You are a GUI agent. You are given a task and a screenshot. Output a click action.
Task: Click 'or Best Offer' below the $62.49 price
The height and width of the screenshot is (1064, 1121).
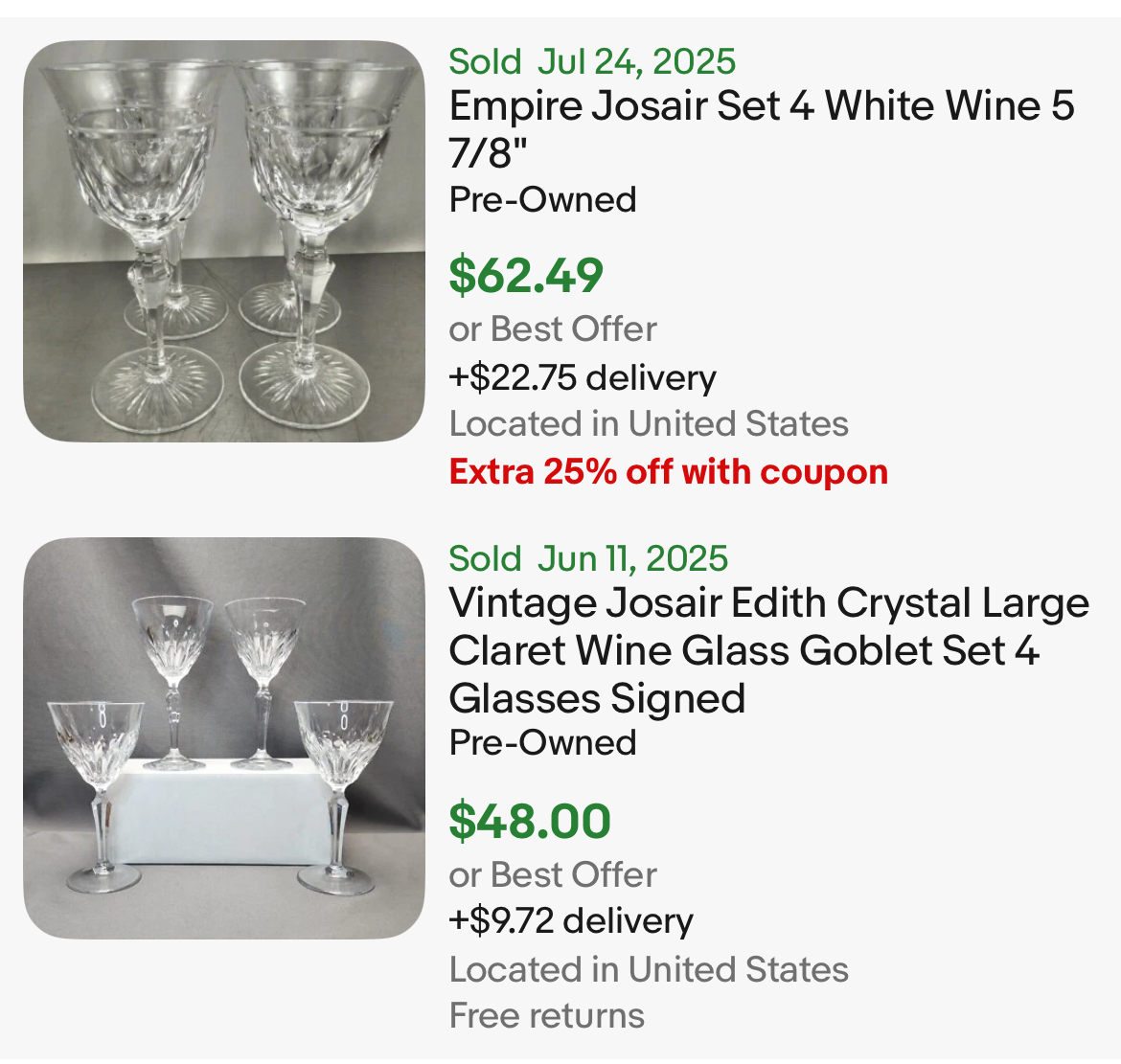(553, 328)
